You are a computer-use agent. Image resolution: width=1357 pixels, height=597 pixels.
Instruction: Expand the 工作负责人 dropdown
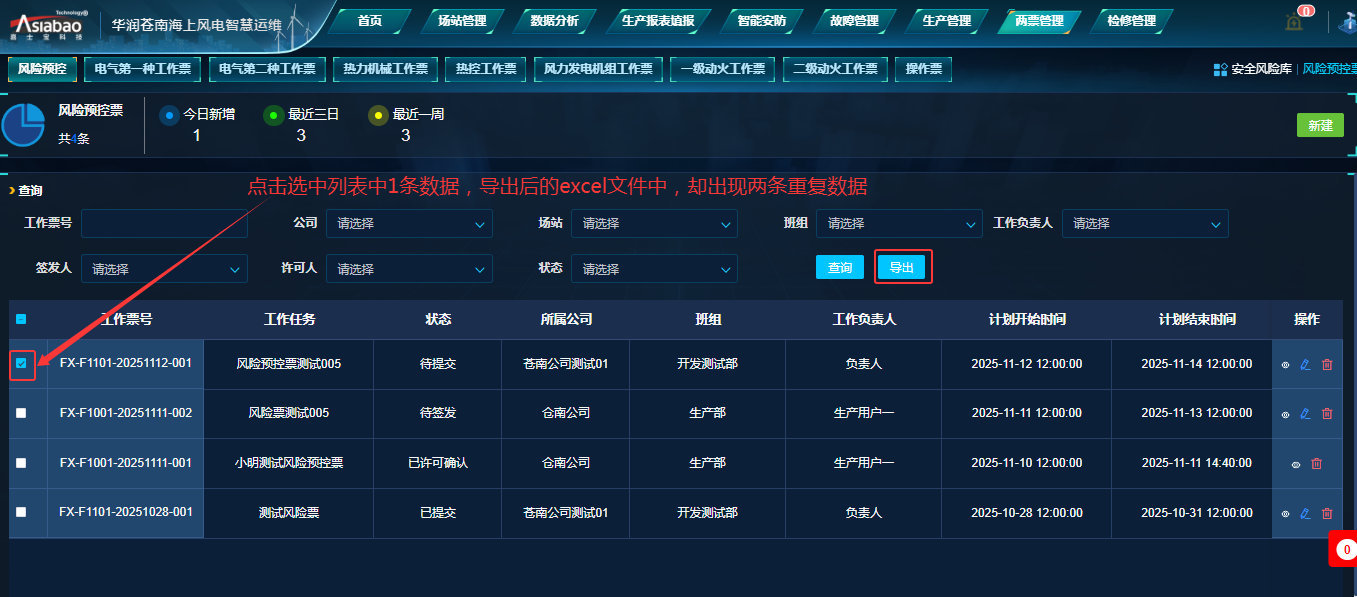[1144, 224]
